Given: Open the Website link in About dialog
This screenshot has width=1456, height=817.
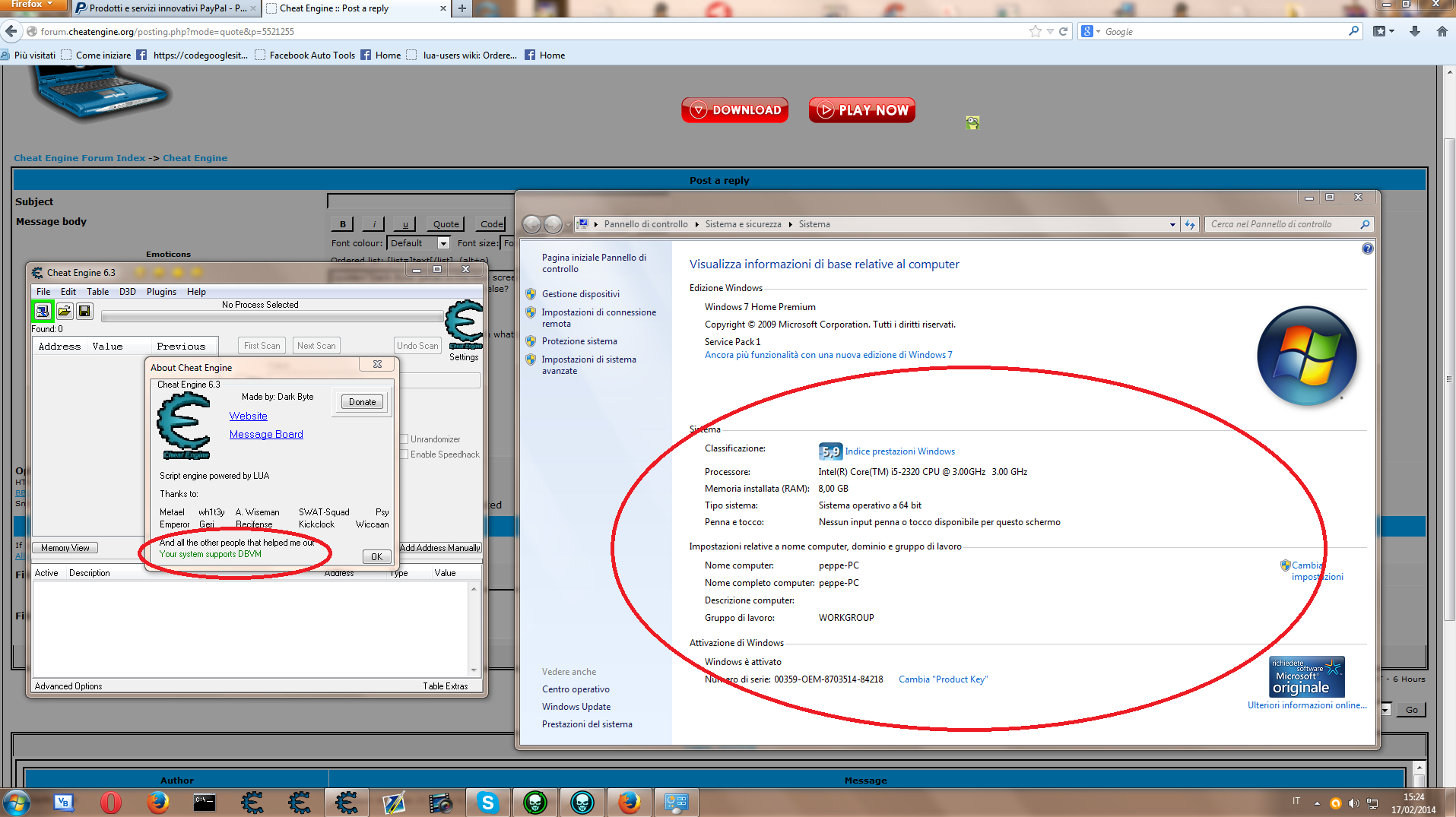Looking at the screenshot, I should click(249, 416).
